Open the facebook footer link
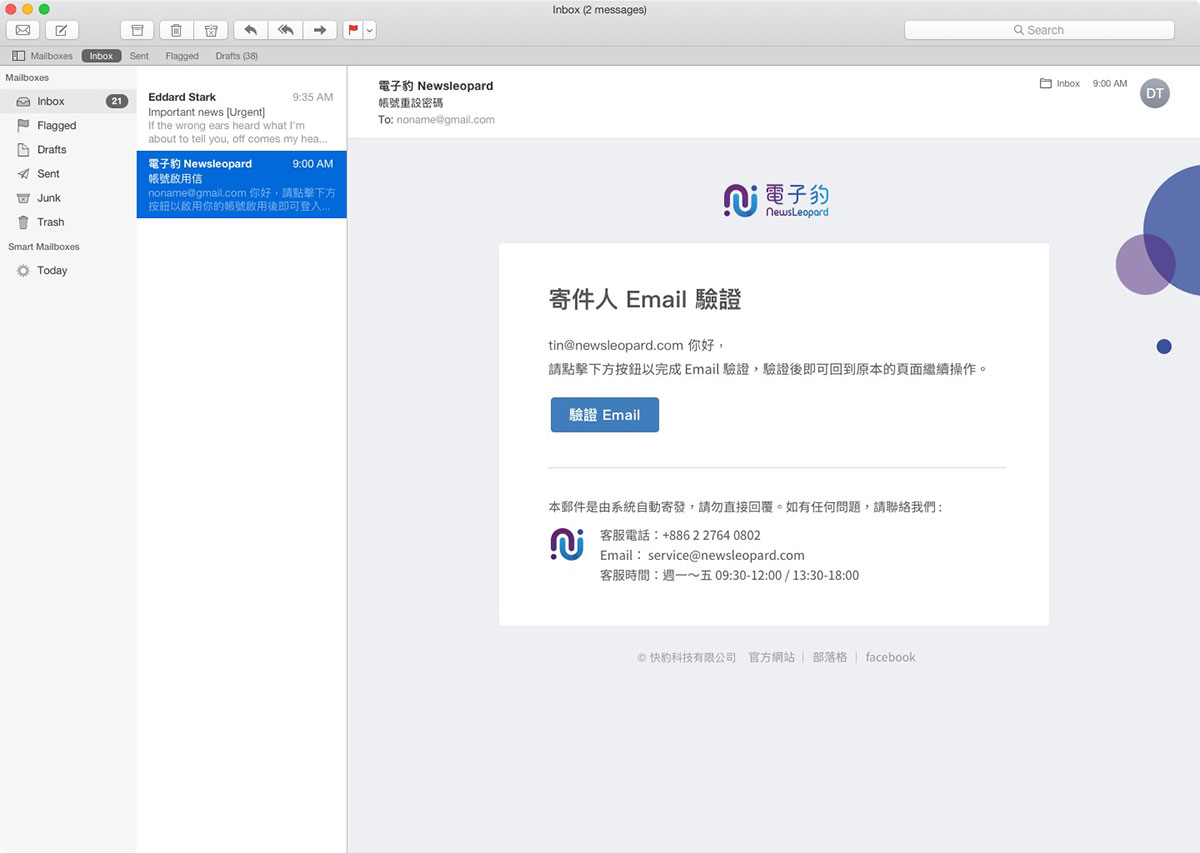 890,657
